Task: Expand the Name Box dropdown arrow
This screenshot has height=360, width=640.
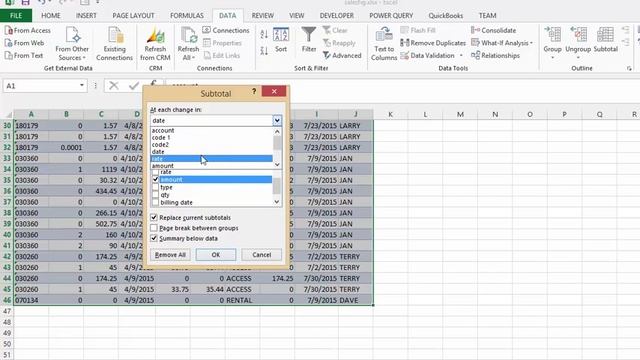Action: pos(82,86)
